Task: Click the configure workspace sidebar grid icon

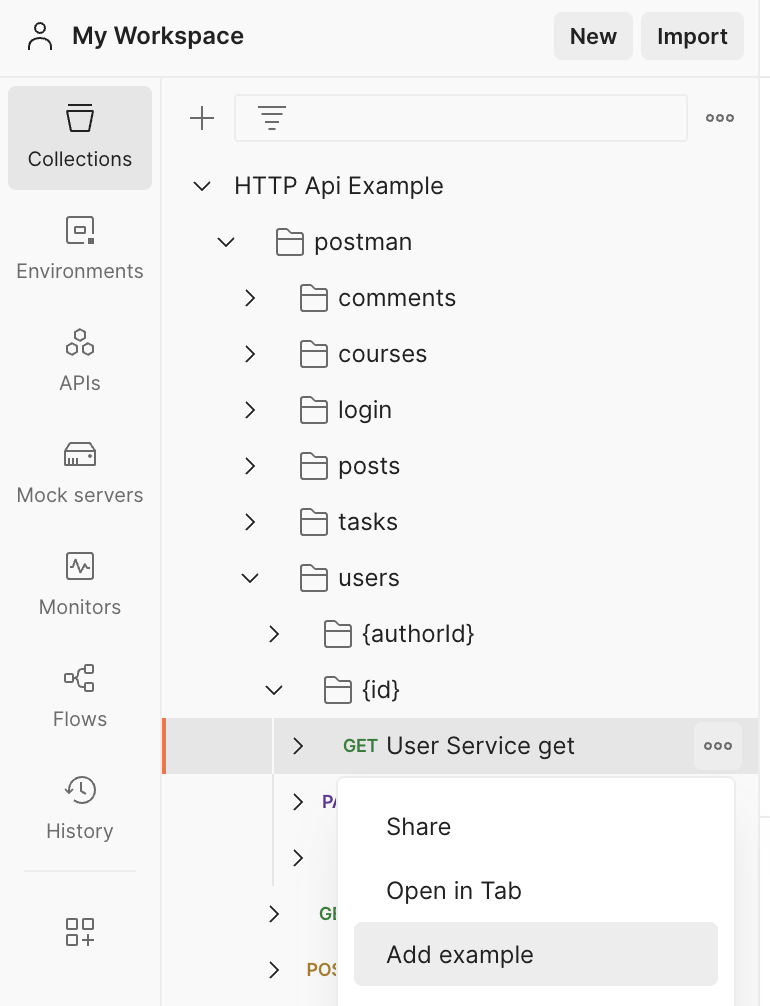Action: (x=80, y=931)
